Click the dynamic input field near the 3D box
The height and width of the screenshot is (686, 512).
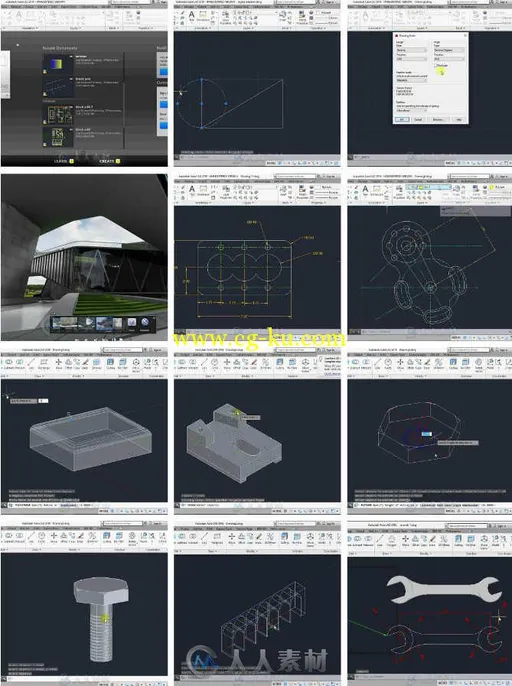(x=43, y=401)
